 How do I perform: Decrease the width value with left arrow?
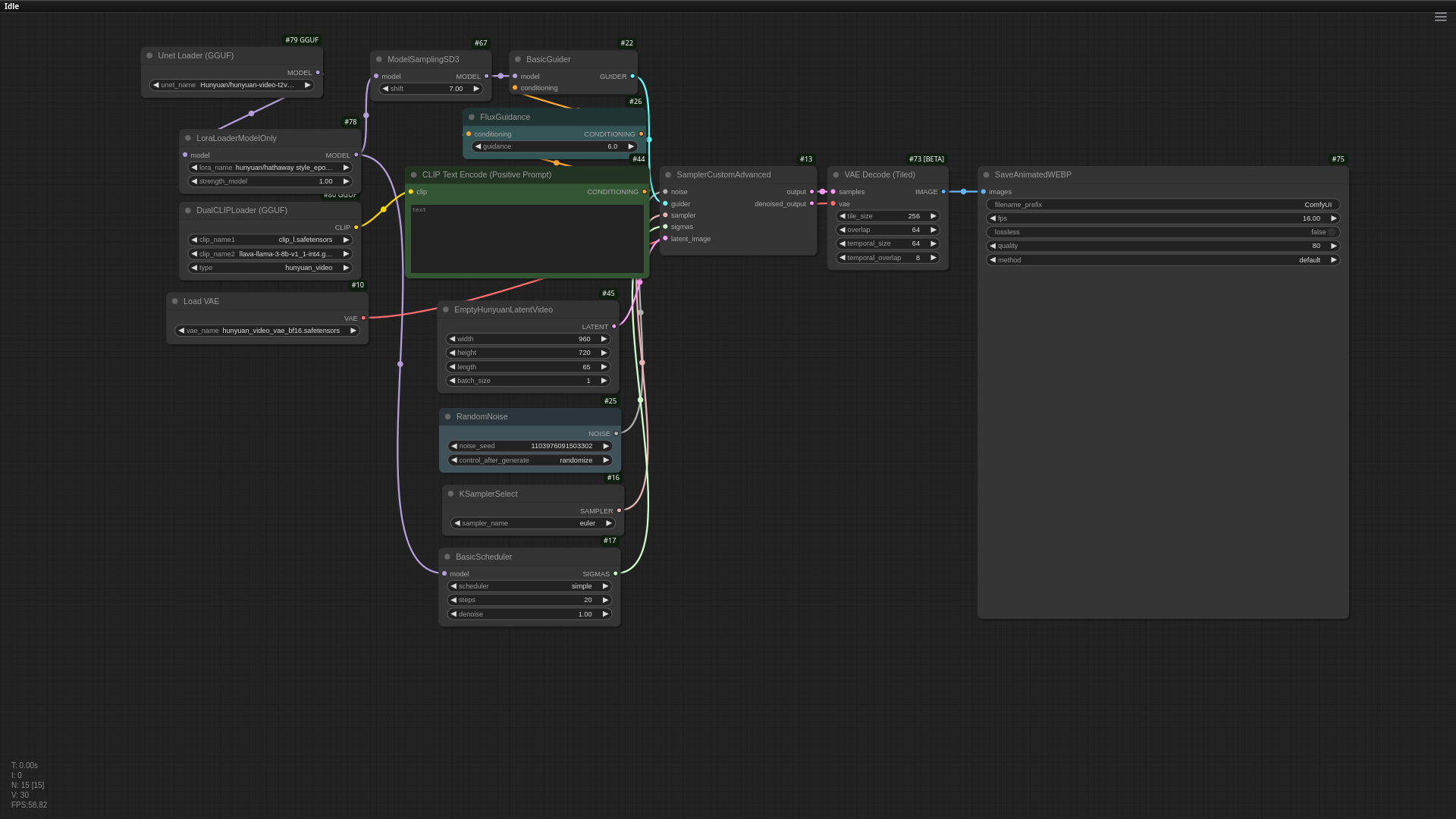point(452,339)
